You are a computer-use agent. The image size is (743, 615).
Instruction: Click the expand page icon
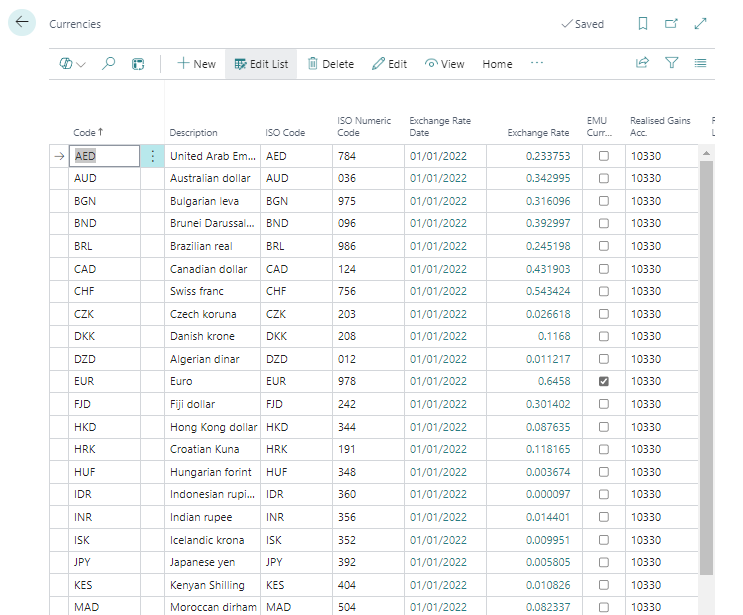[700, 24]
